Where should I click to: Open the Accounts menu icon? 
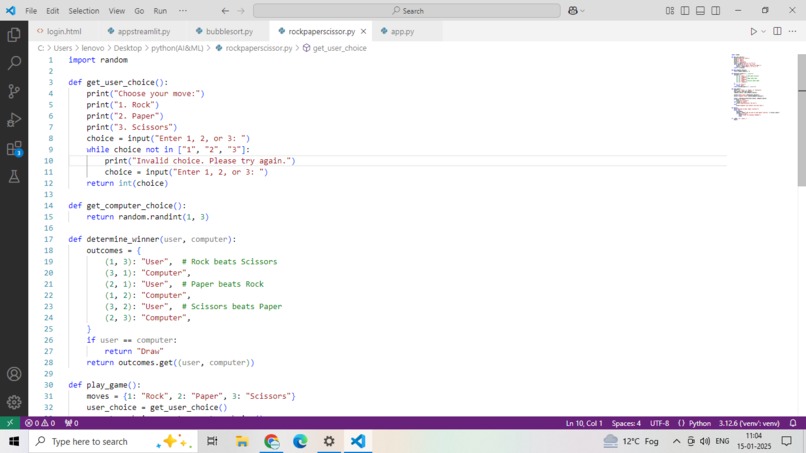[x=14, y=374]
